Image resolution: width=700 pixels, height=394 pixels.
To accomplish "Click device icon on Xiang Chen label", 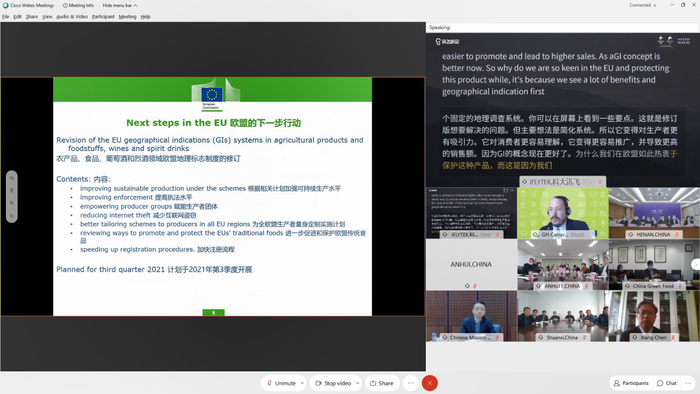I will (x=634, y=337).
